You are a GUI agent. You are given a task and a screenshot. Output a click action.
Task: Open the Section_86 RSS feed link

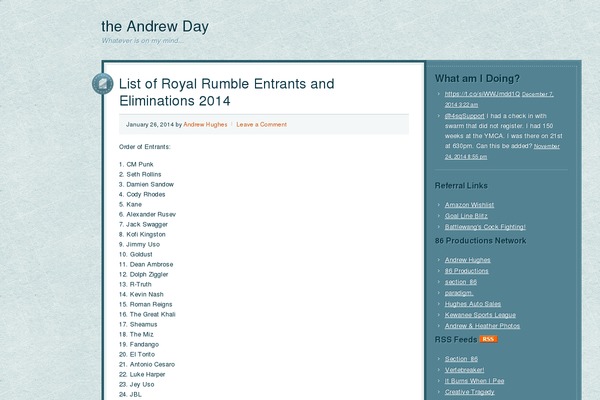coord(461,359)
